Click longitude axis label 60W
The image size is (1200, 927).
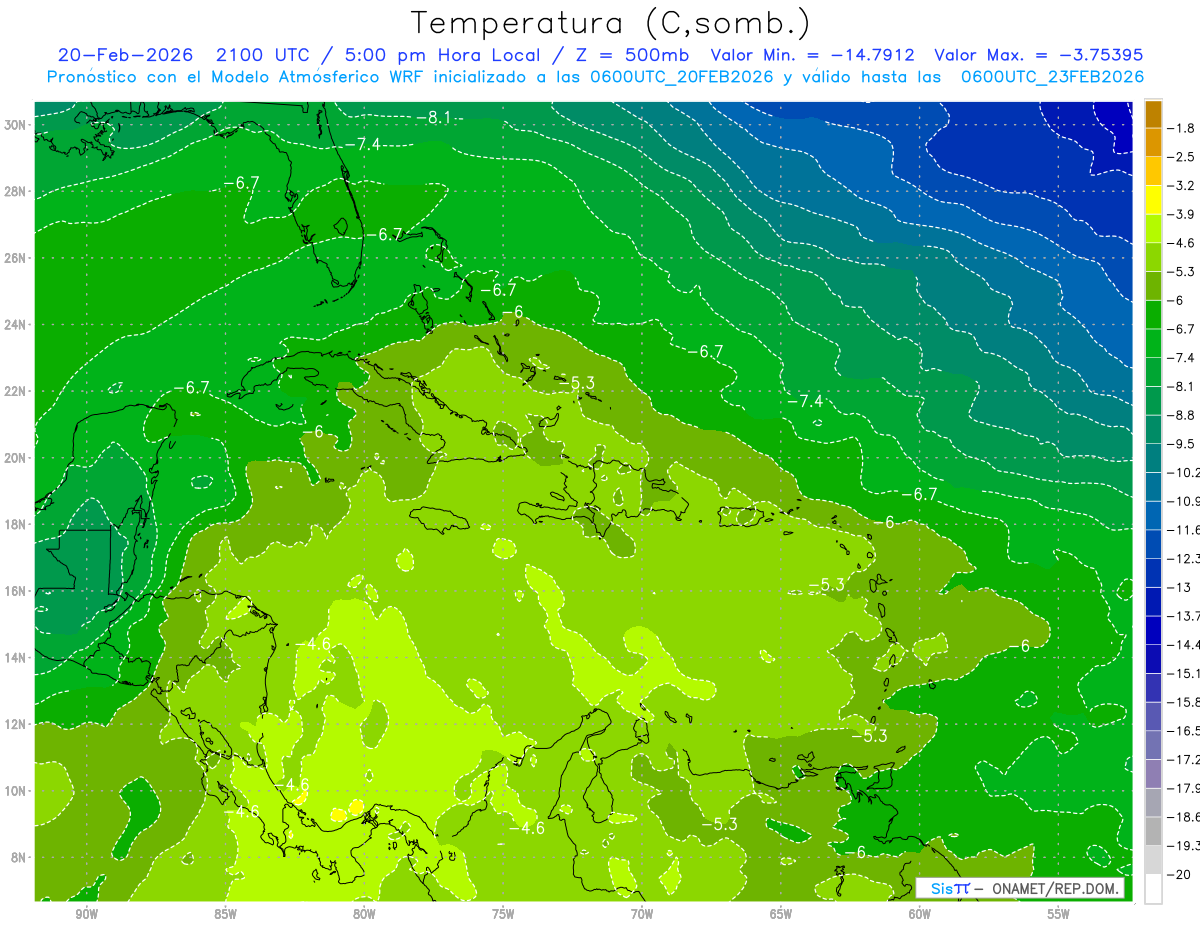920,915
